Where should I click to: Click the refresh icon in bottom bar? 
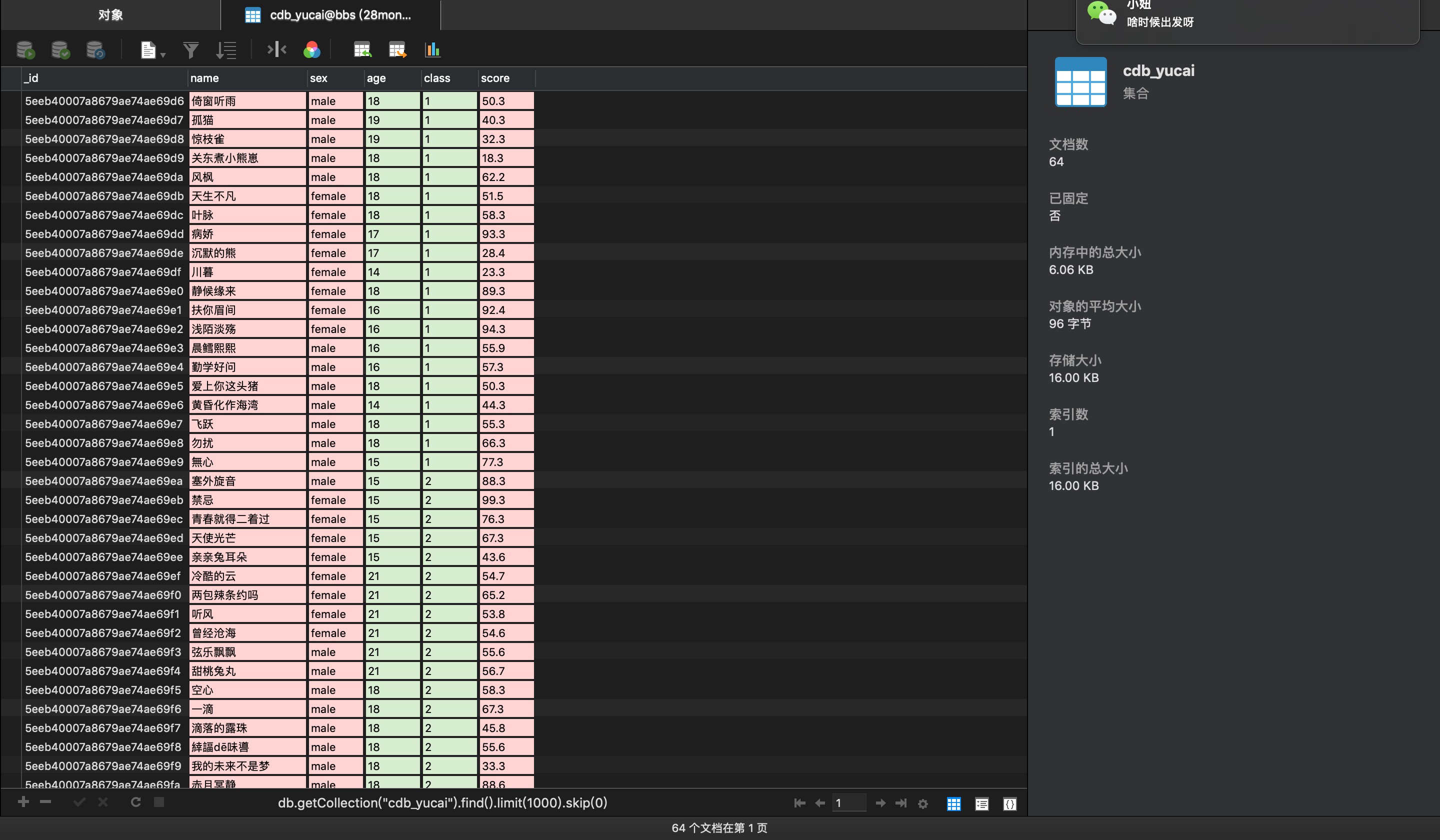pos(135,802)
